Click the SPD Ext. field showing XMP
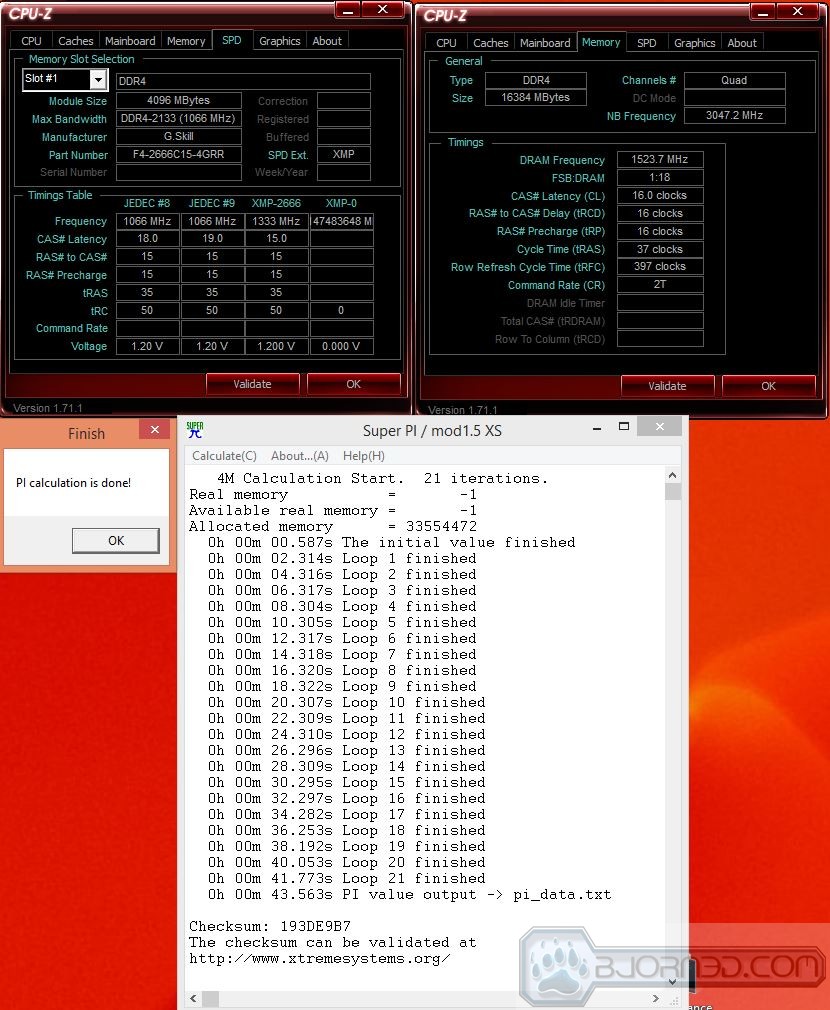Screen dimensions: 830x1010 coord(344,155)
